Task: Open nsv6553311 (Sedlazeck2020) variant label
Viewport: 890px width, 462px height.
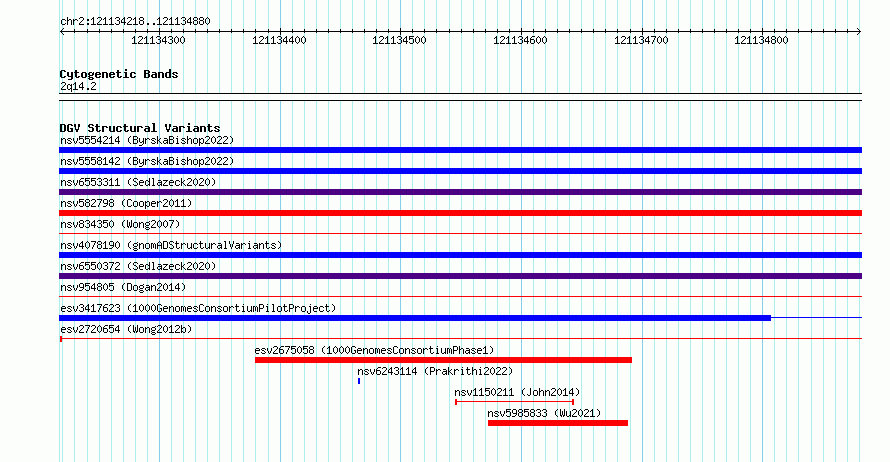Action: [x=138, y=182]
